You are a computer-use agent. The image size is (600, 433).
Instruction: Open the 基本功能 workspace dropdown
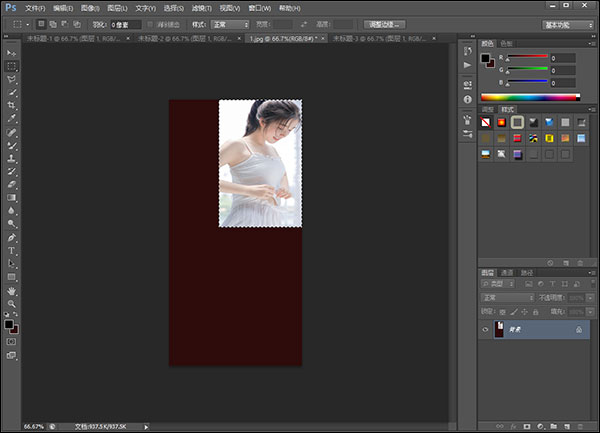pos(567,24)
